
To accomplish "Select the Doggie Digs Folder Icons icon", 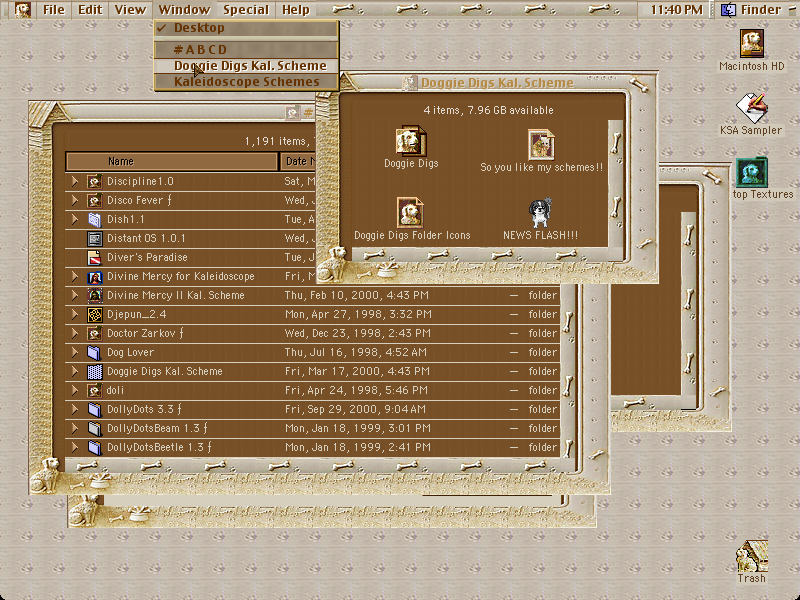I will click(410, 212).
